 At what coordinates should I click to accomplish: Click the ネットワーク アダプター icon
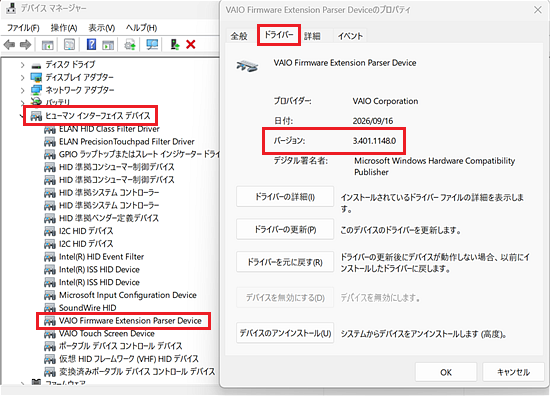coord(36,90)
